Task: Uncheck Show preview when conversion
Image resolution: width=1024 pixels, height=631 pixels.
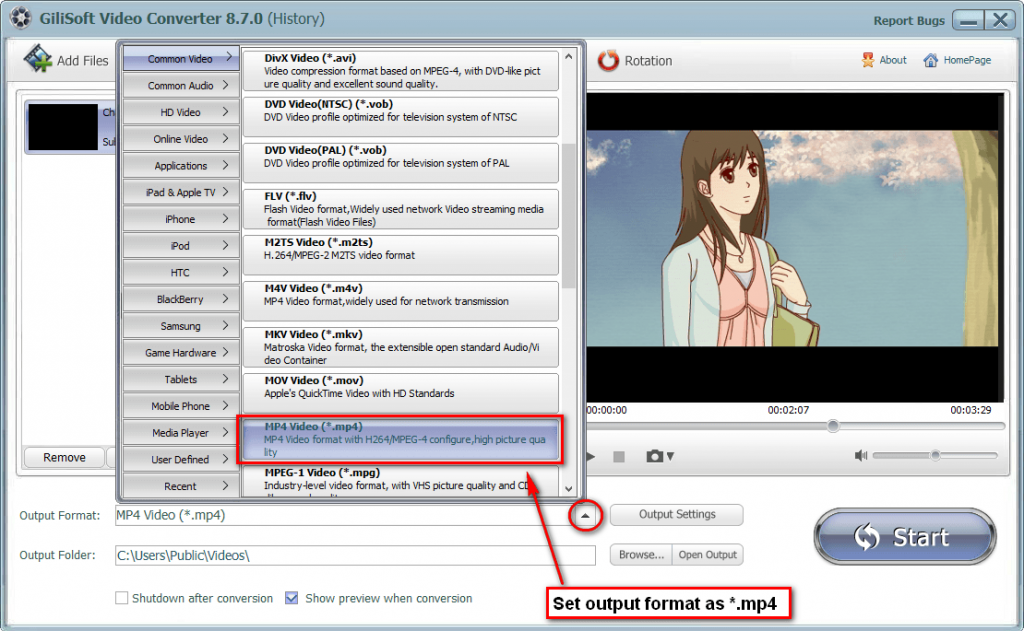Action: (291, 598)
